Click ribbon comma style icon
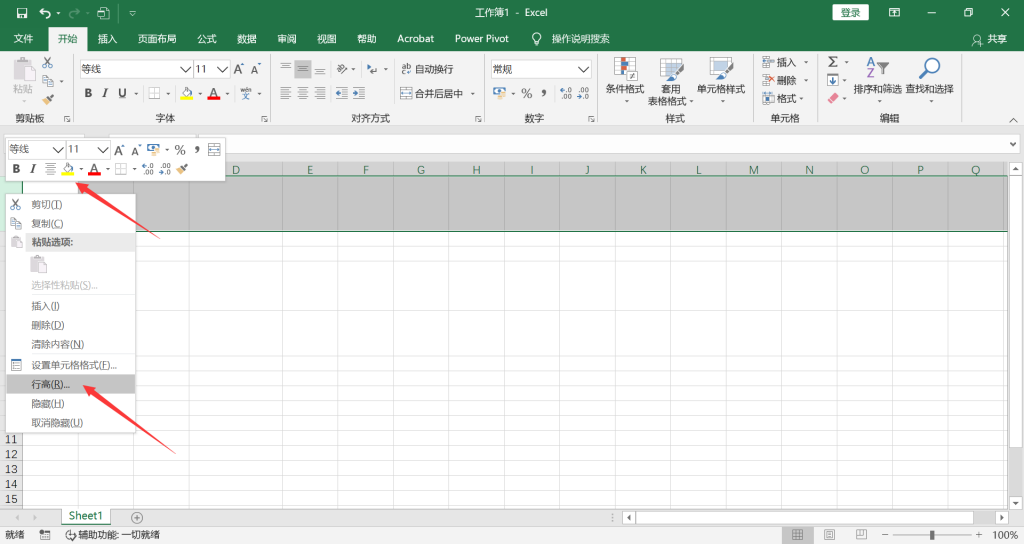The image size is (1024, 544). [x=543, y=93]
